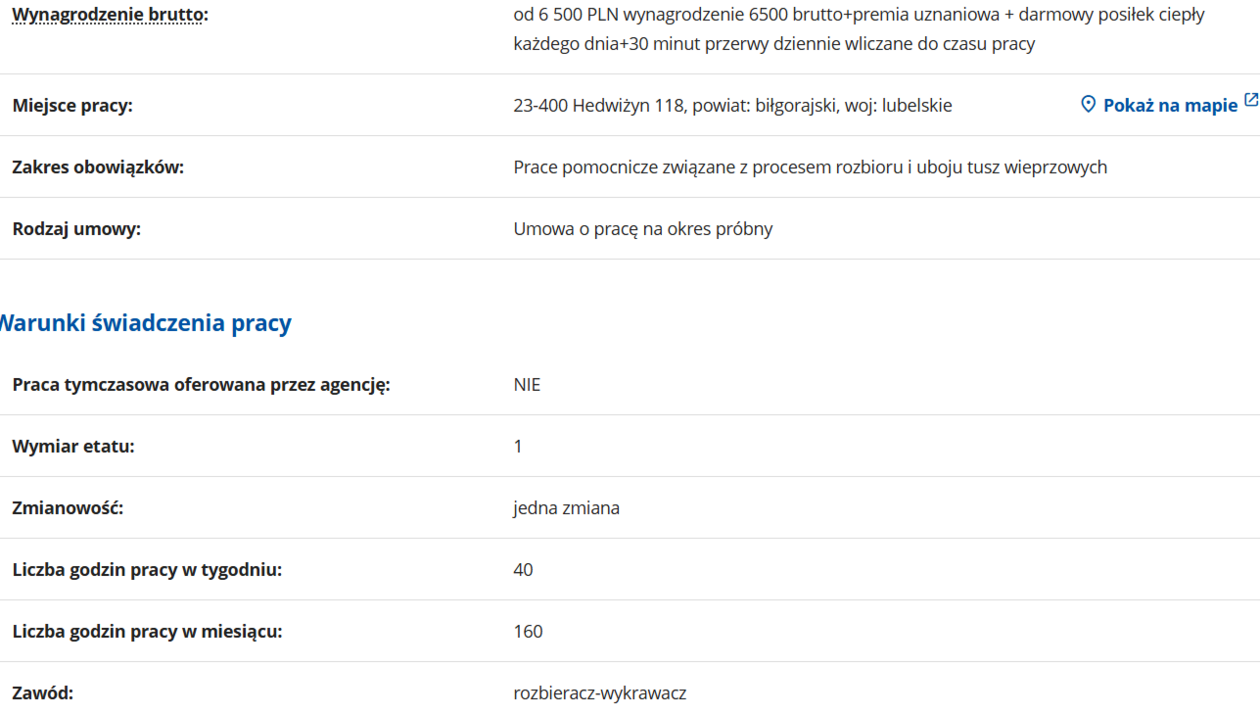Click 'Praca tymczasowa oferowana przez agencję' label

point(200,385)
